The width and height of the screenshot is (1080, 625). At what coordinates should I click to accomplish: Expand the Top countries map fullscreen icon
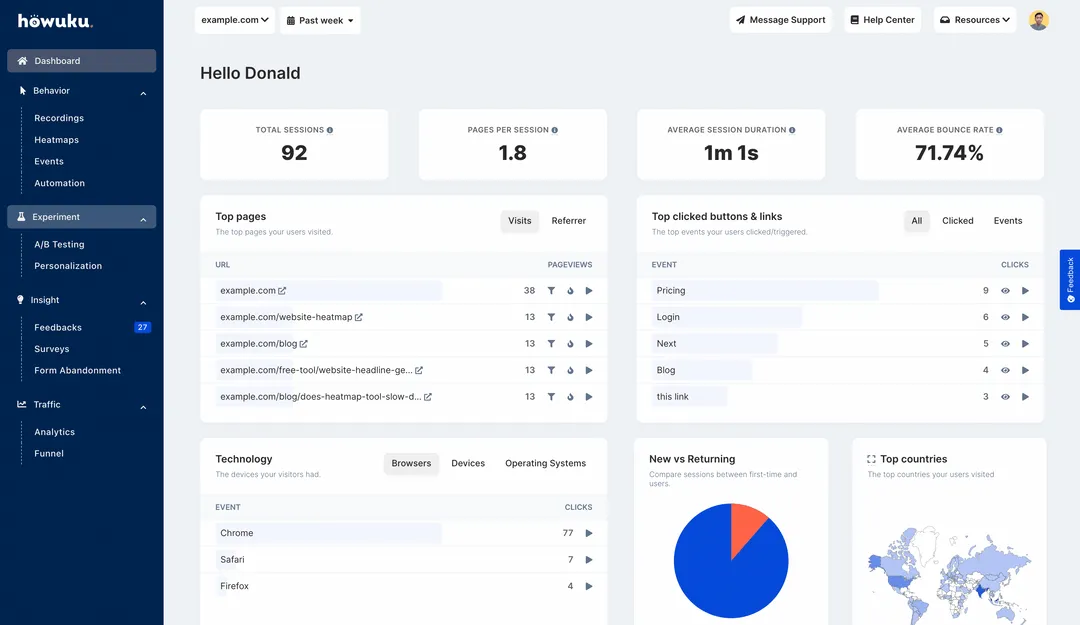click(871, 460)
